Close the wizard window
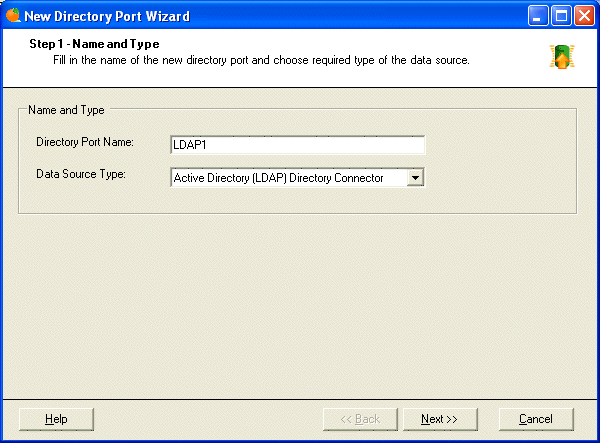The image size is (600, 443). [584, 16]
